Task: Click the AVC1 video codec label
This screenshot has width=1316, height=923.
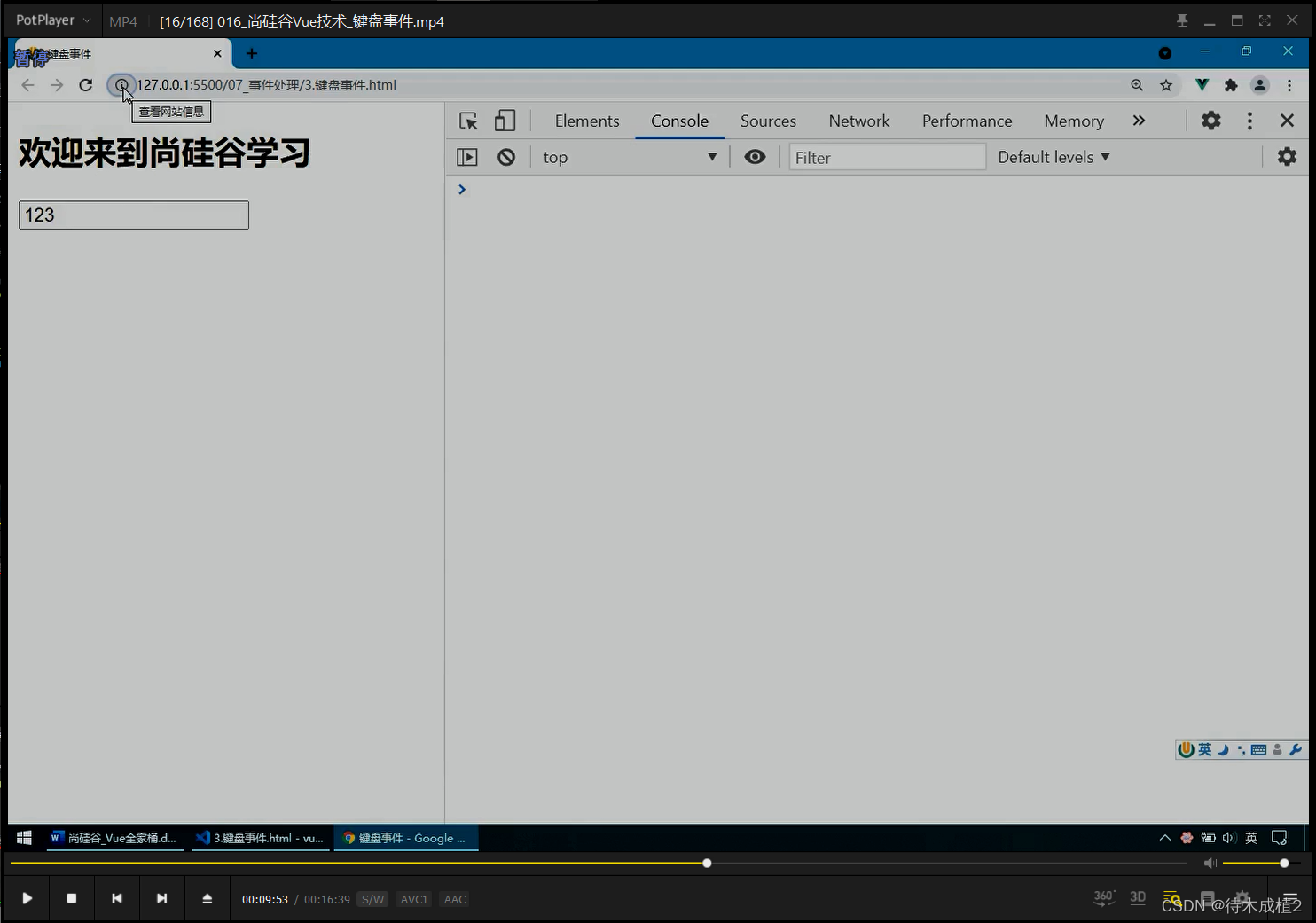Action: pyautogui.click(x=414, y=899)
